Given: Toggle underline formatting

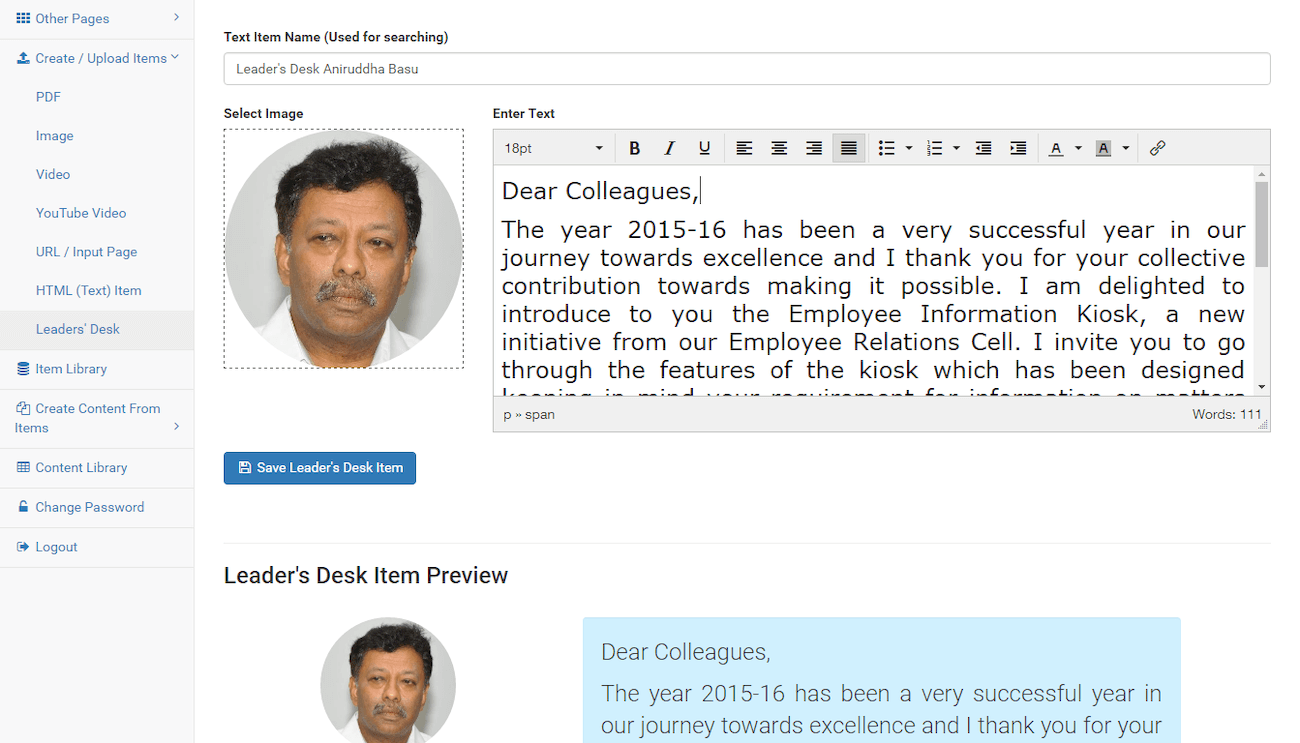Looking at the screenshot, I should (704, 148).
